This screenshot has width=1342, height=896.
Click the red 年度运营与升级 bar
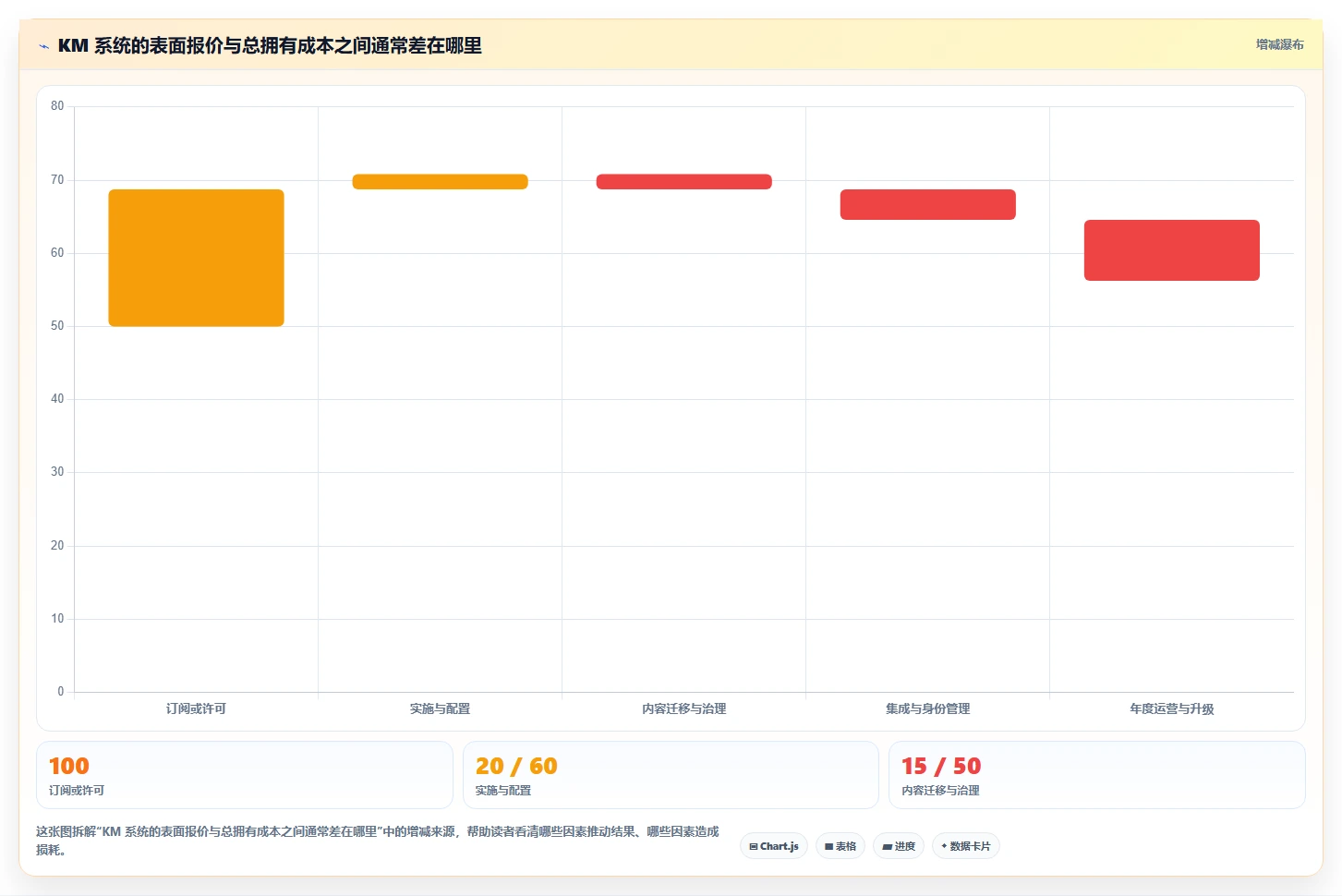[x=1171, y=250]
